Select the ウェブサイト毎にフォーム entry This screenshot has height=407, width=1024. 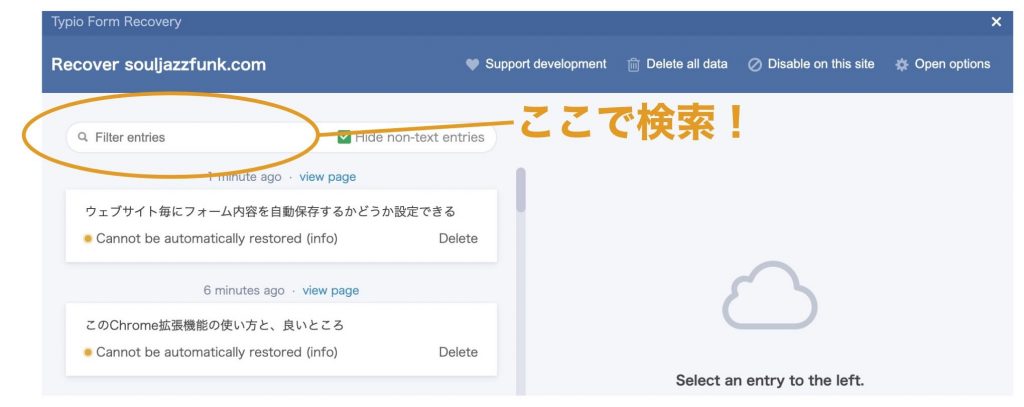[x=270, y=212]
